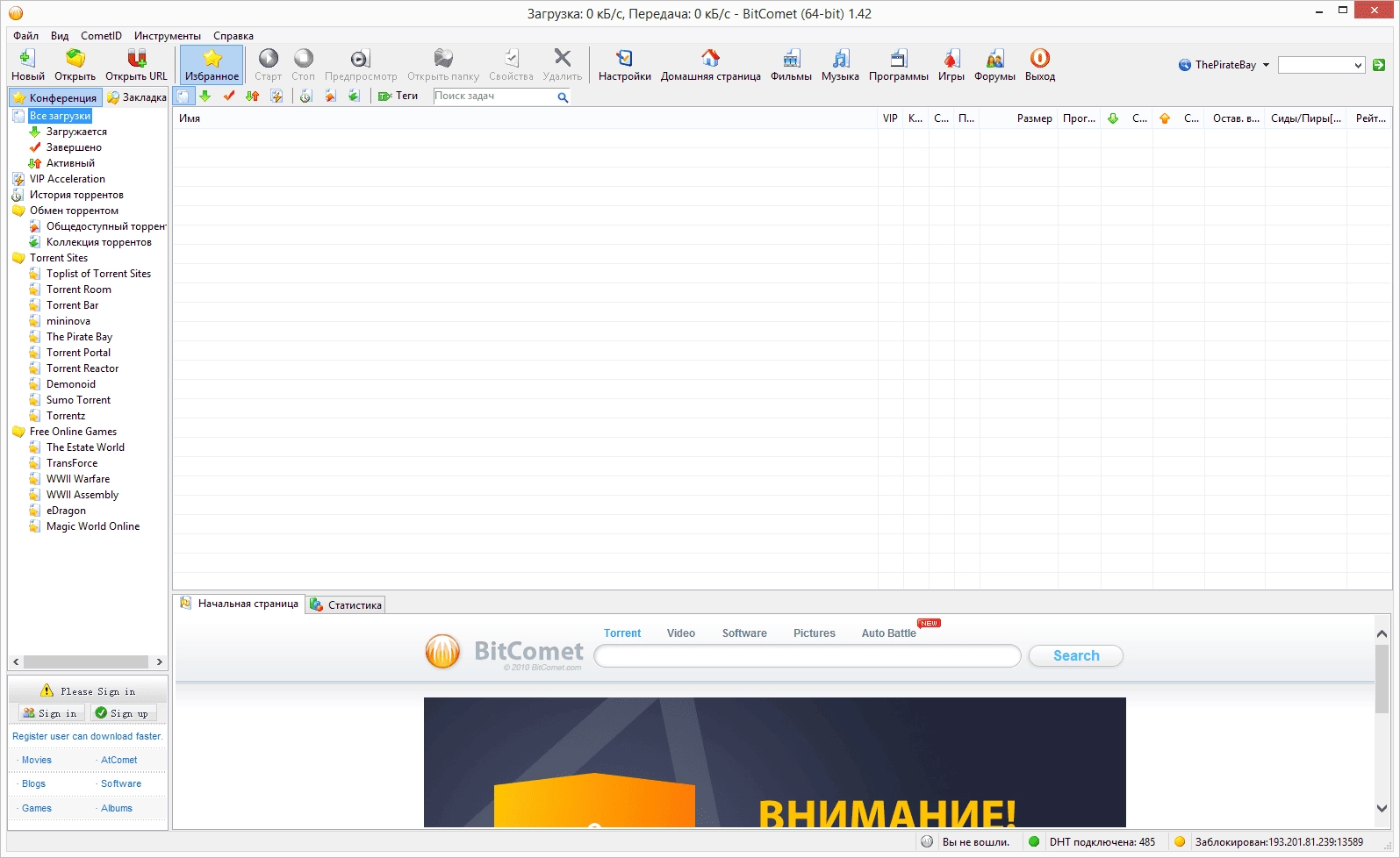This screenshot has width=1400, height=858.
Task: Click the BitComet start page search field
Action: point(808,656)
